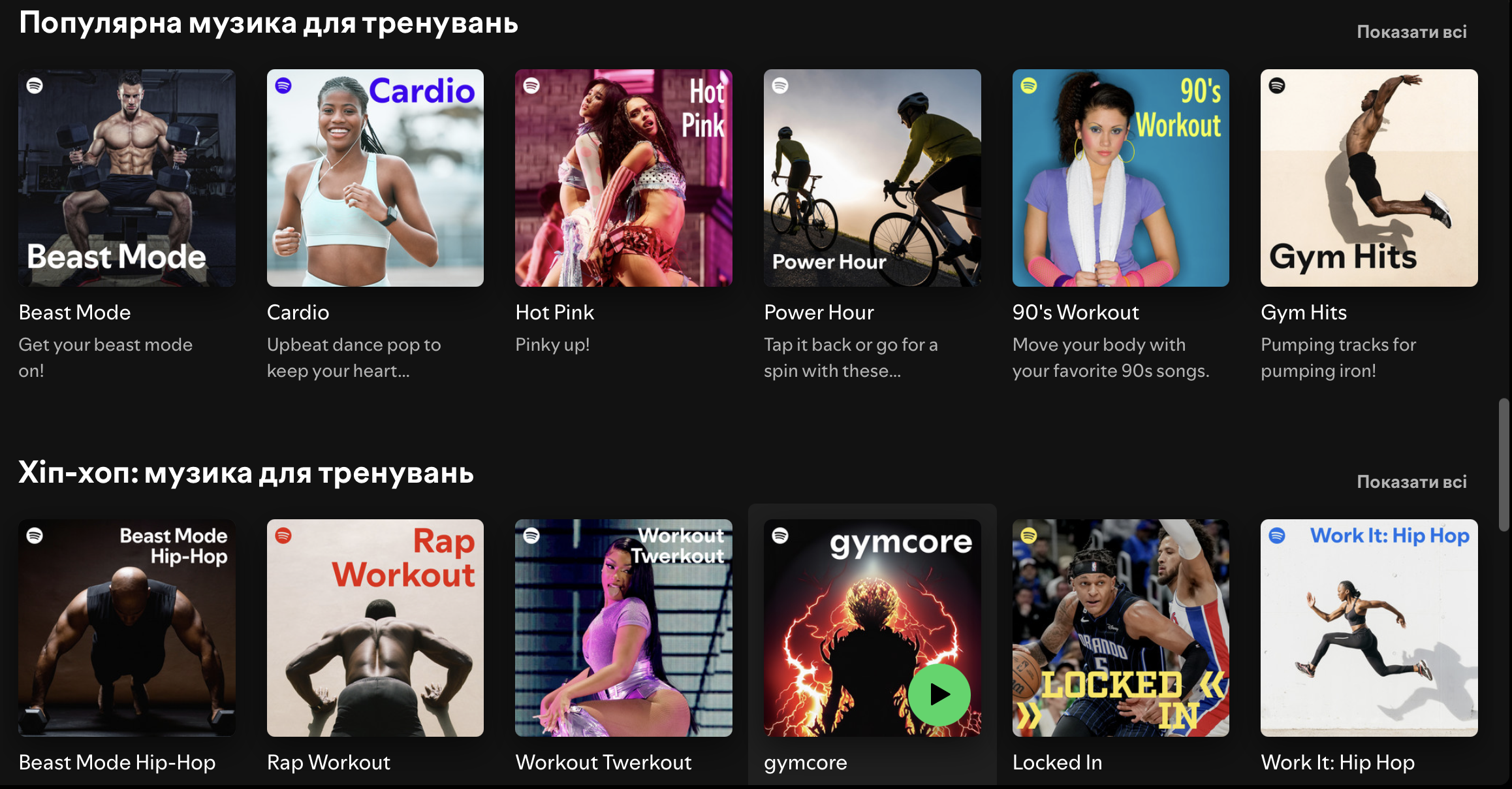Viewport: 1512px width, 789px height.
Task: Open the Cardio playlist cover
Action: [x=375, y=177]
